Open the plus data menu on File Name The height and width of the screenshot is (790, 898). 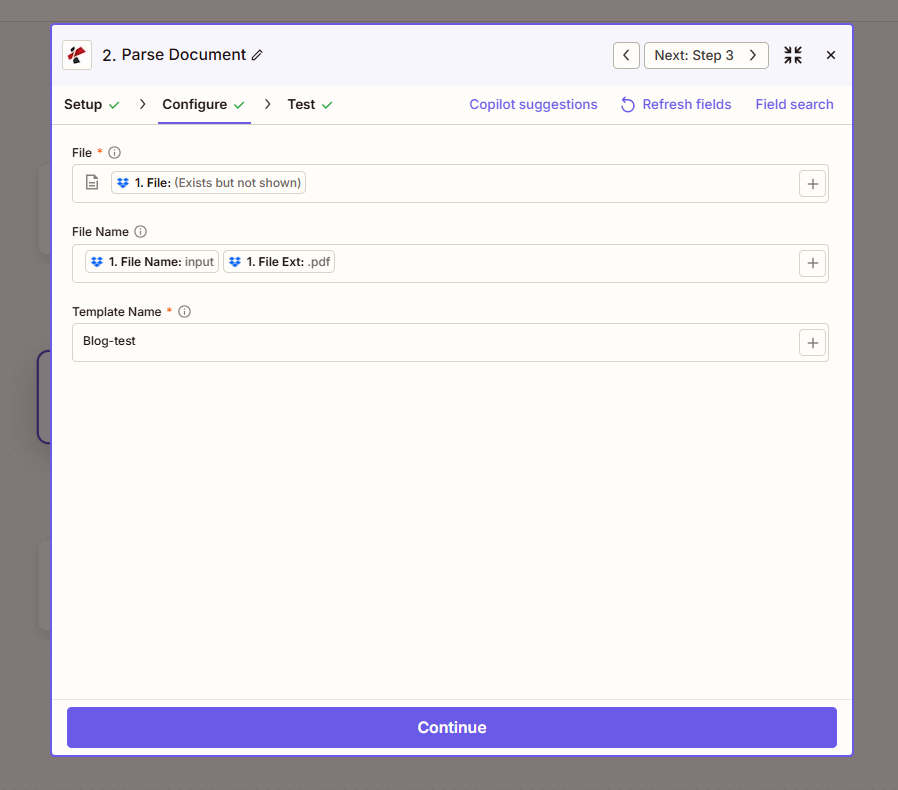(x=812, y=263)
